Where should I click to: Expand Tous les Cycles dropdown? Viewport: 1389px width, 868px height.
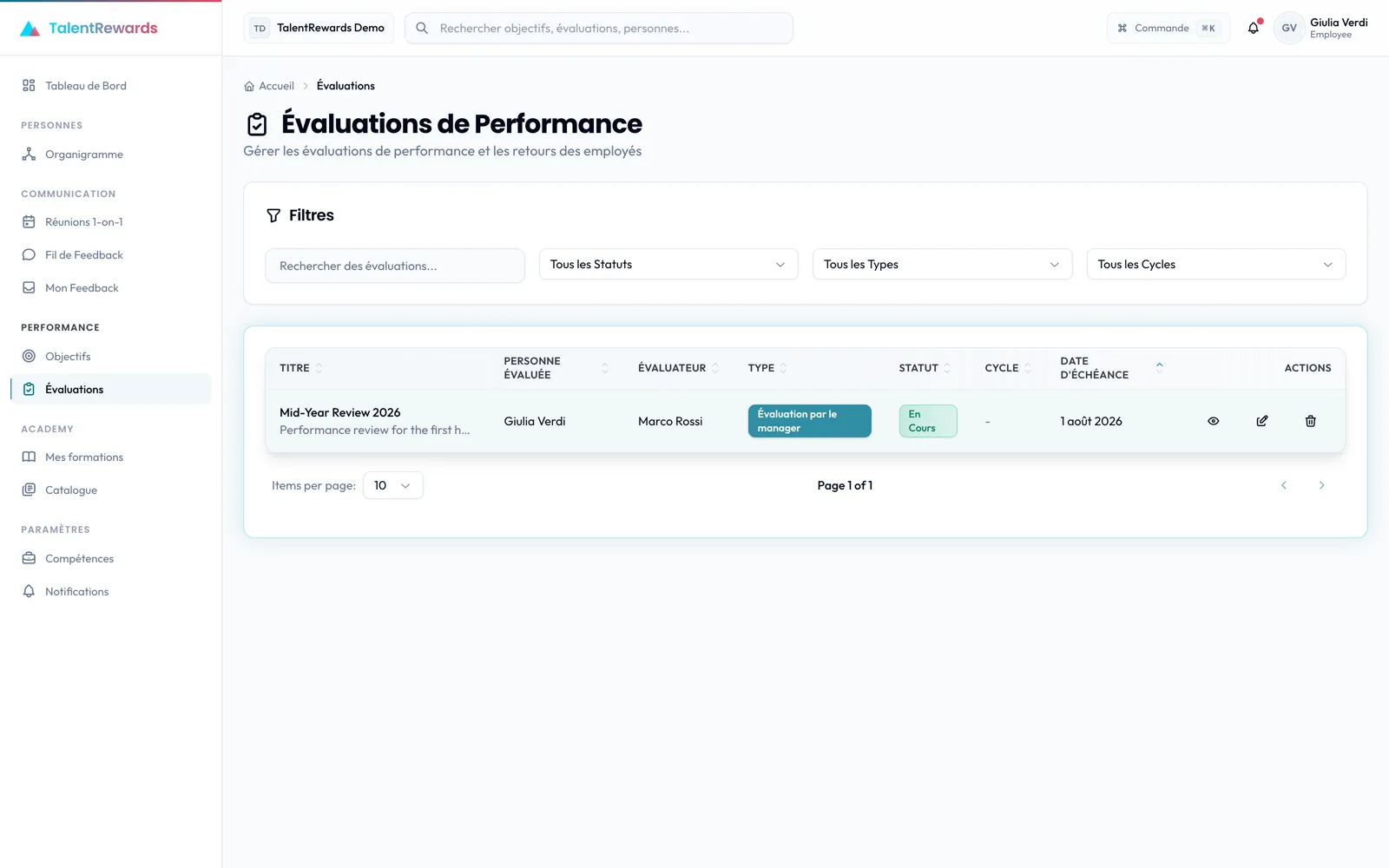1215,265
